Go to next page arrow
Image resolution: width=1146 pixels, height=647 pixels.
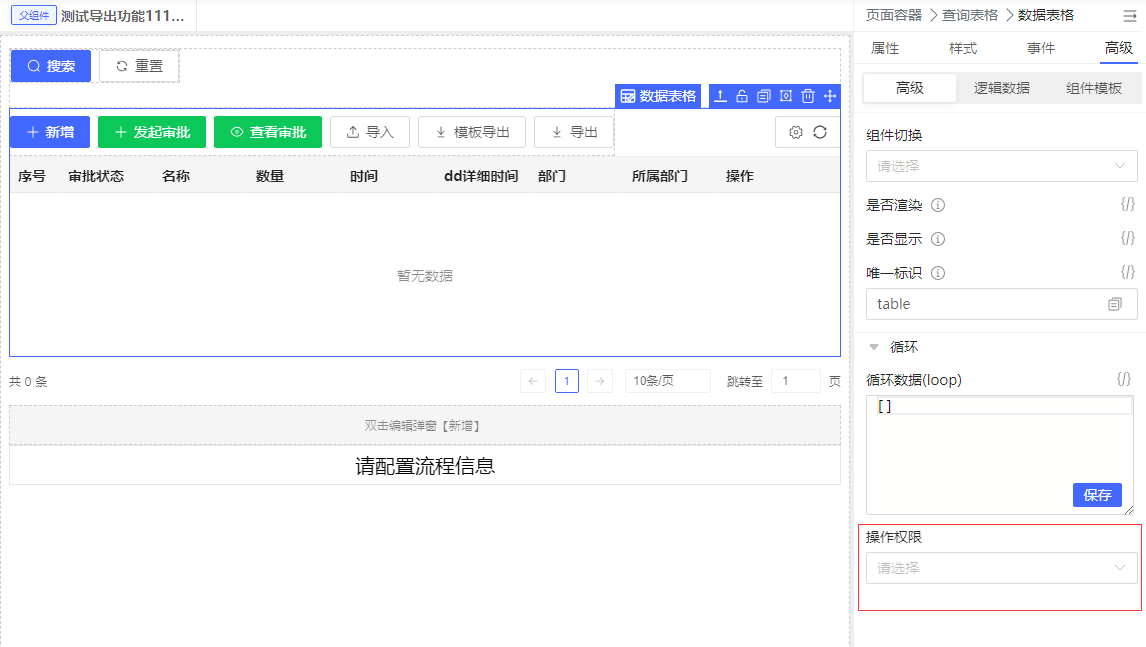[600, 381]
